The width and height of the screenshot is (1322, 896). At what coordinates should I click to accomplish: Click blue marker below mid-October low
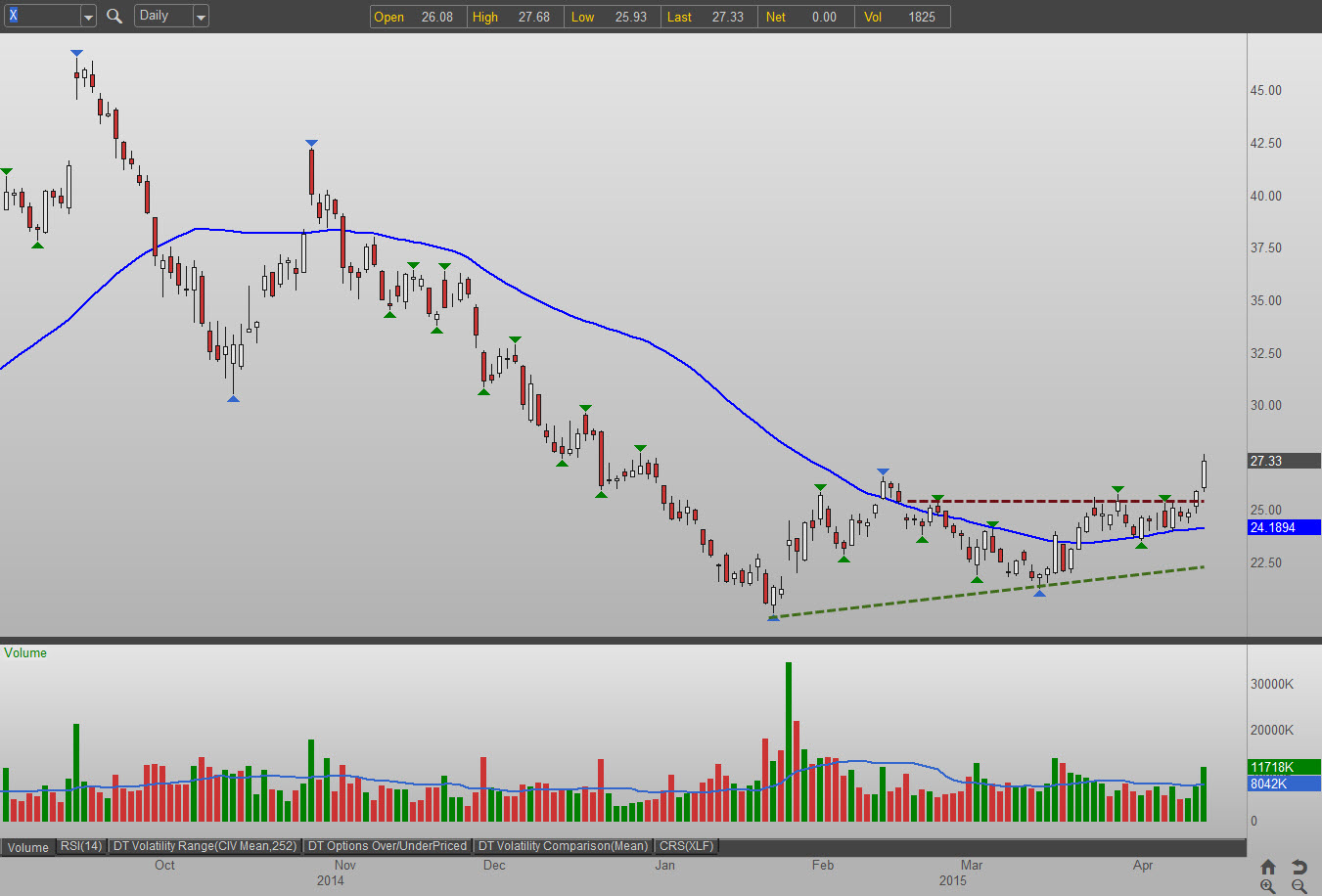tap(233, 398)
